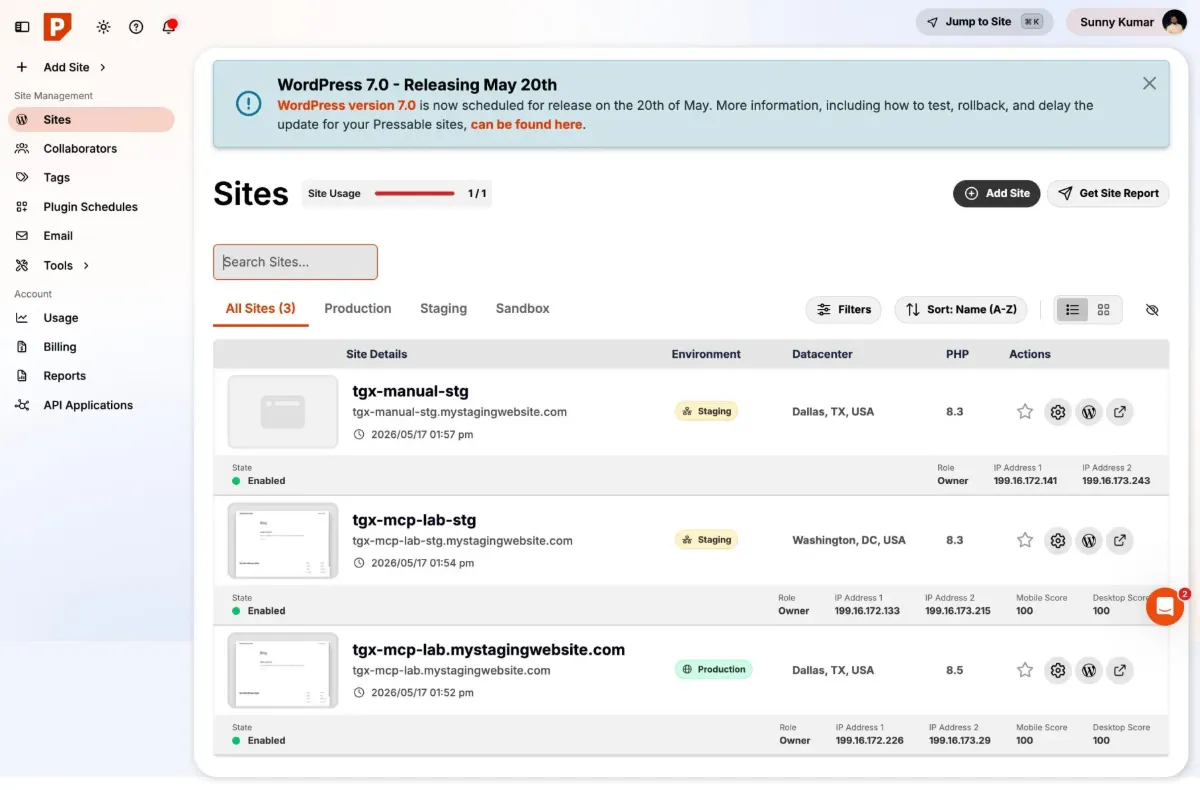
Task: Click the tgx-mcp-lab production site thumbnail
Action: [283, 670]
